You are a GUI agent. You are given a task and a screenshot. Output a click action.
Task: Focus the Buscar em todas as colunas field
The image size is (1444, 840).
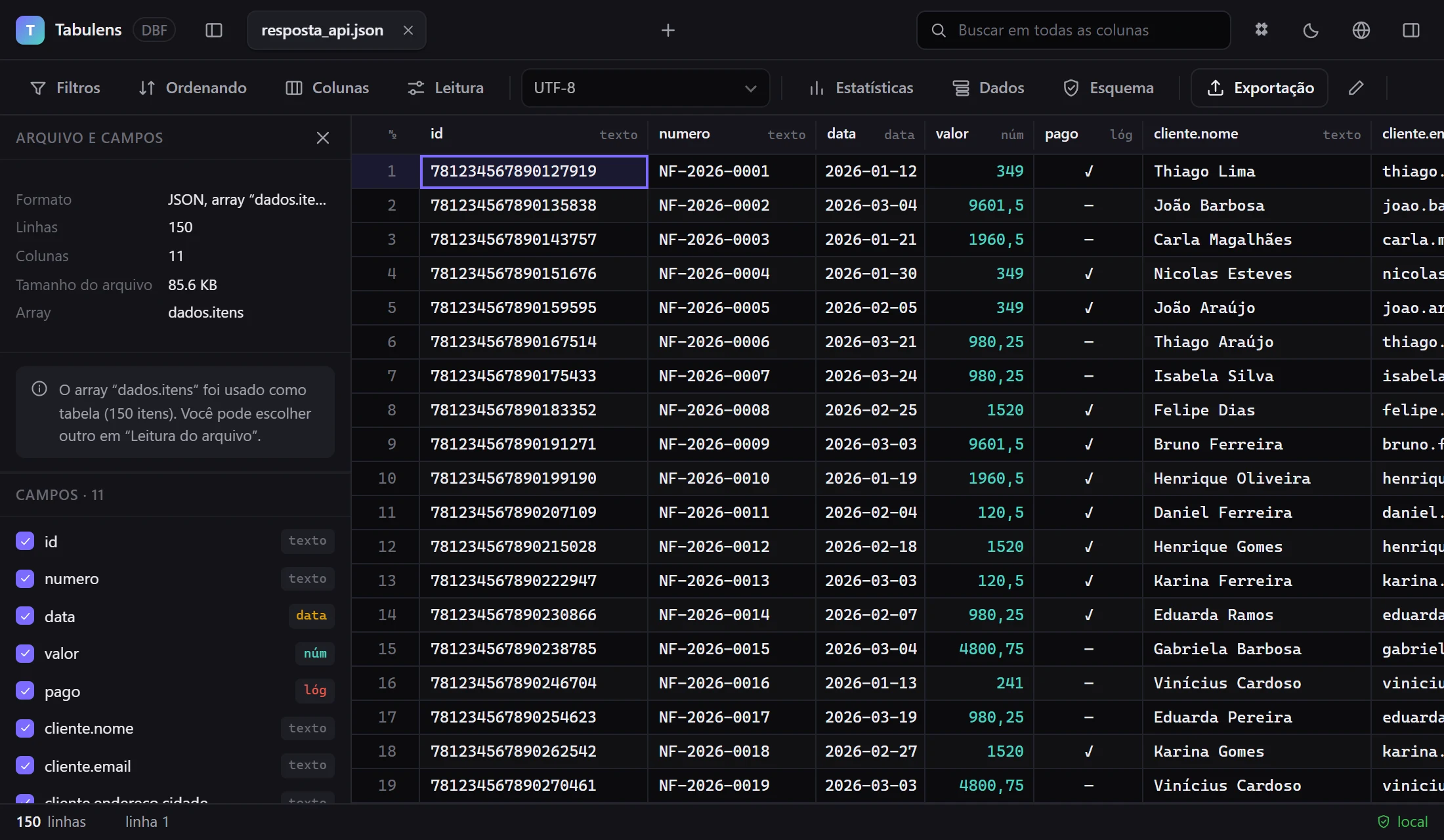[1074, 30]
